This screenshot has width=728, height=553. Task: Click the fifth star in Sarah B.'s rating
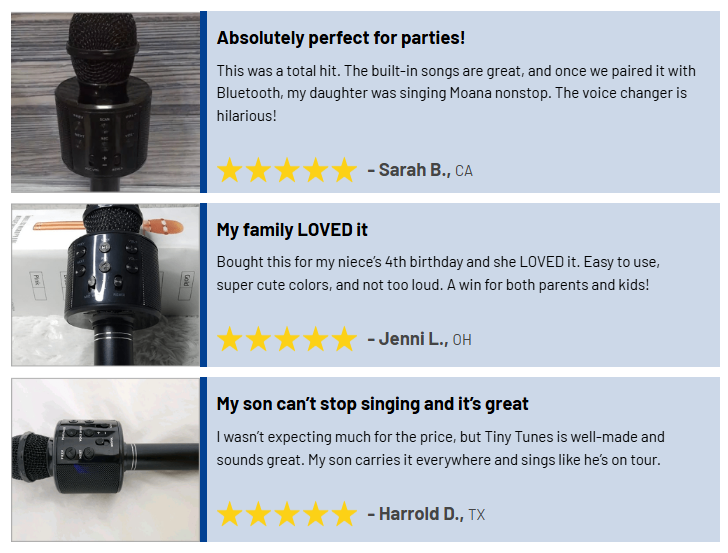pyautogui.click(x=344, y=170)
